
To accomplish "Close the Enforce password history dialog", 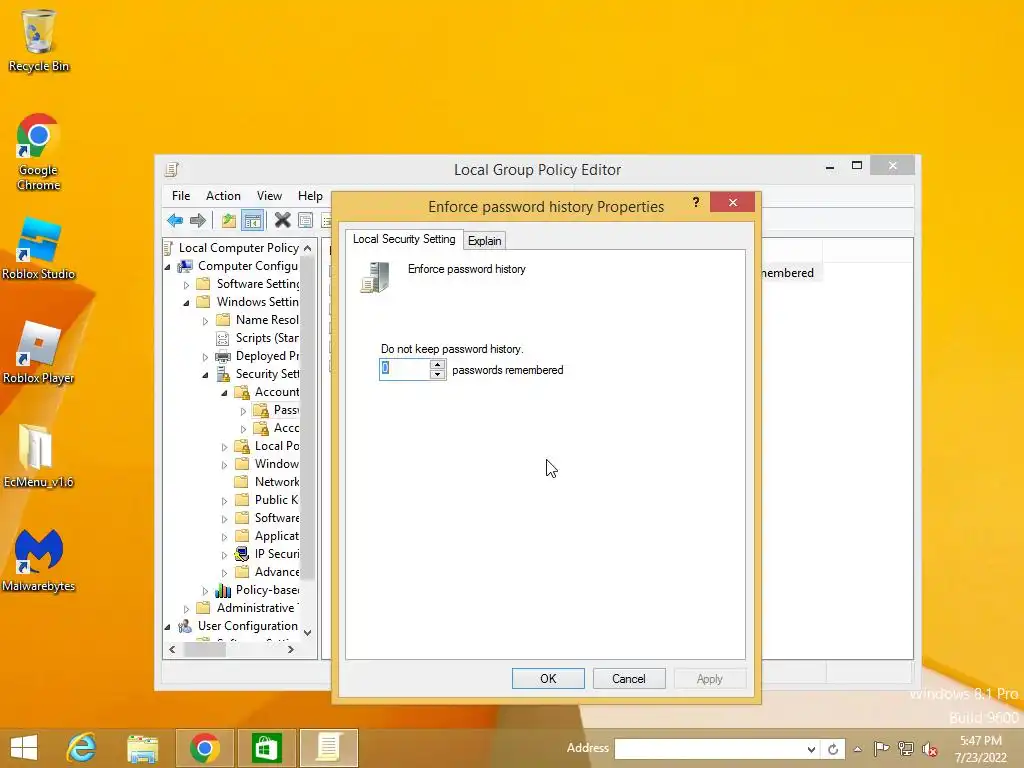I will [733, 202].
